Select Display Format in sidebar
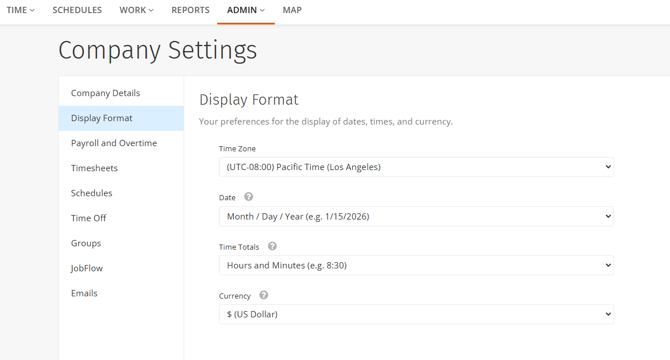This screenshot has width=670, height=360. [x=121, y=118]
